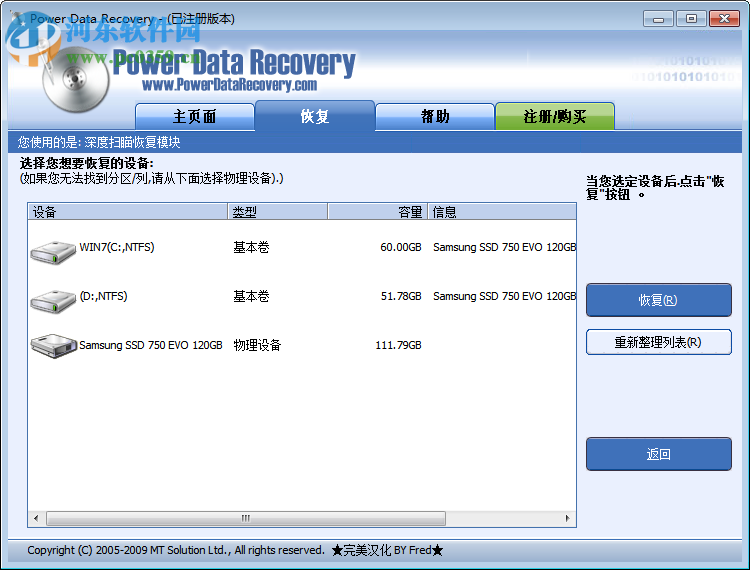
Task: Click the scroll right arrow
Action: click(x=567, y=518)
